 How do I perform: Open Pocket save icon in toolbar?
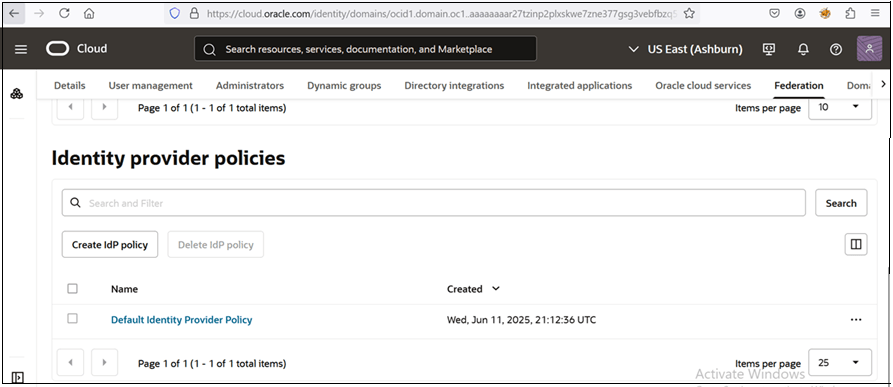pos(775,13)
